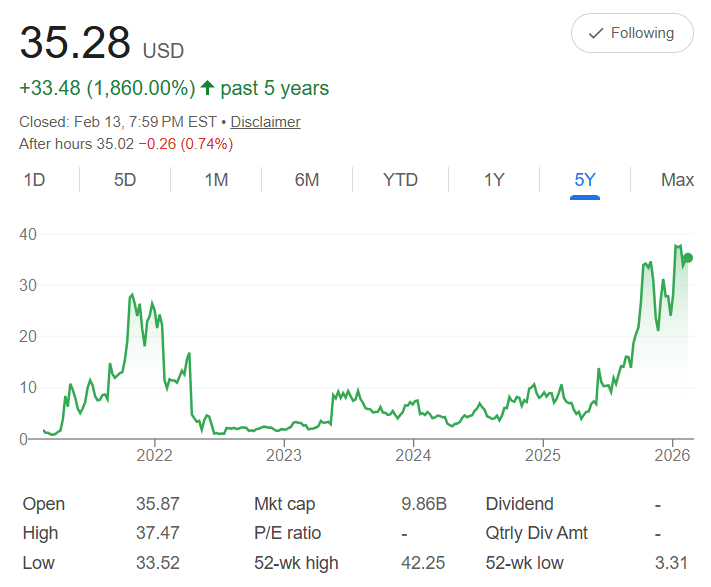Screen dimensions: 711x587
Task: Show the YTD chart range
Action: (400, 180)
